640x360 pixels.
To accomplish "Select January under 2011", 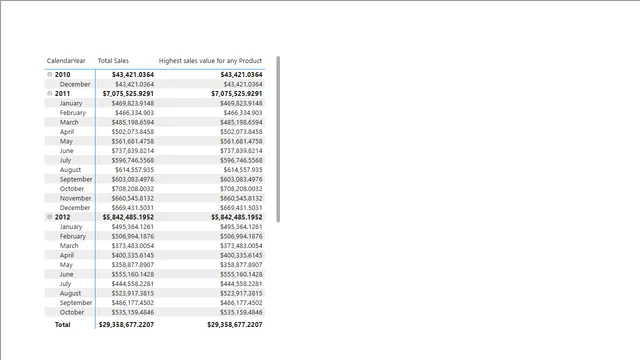I will click(x=71, y=103).
